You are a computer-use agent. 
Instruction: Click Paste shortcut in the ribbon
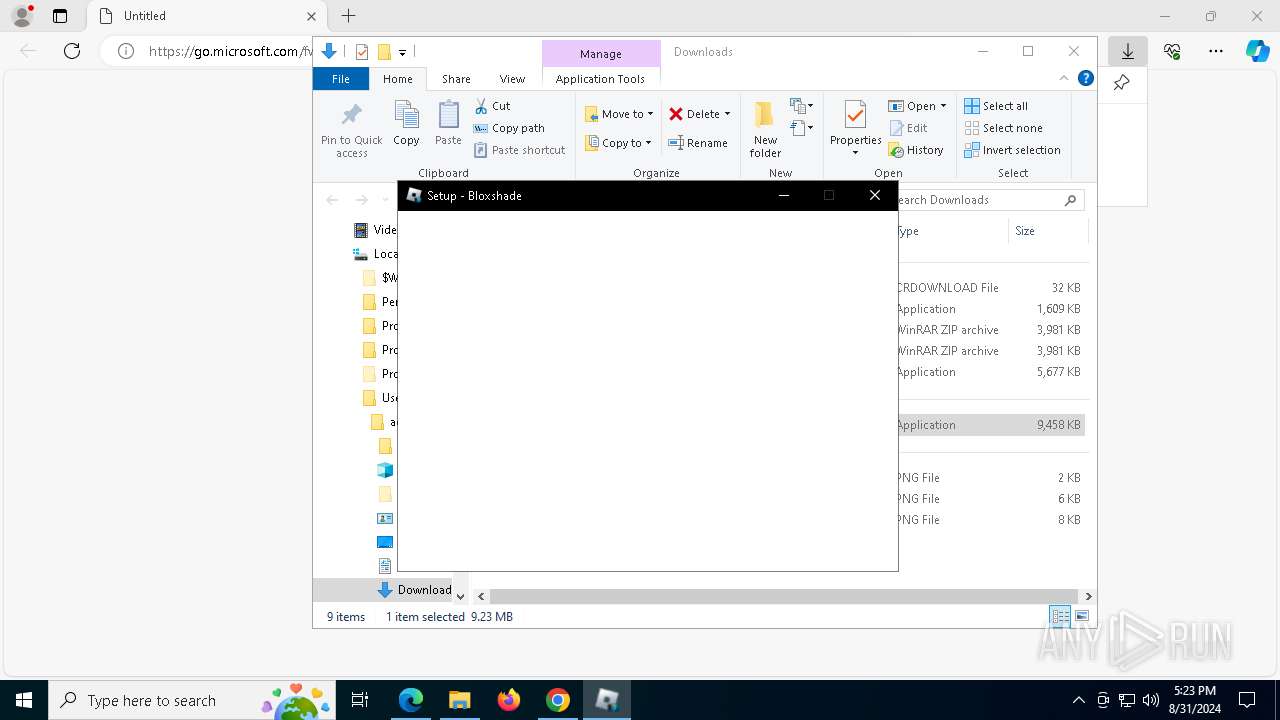[x=520, y=150]
